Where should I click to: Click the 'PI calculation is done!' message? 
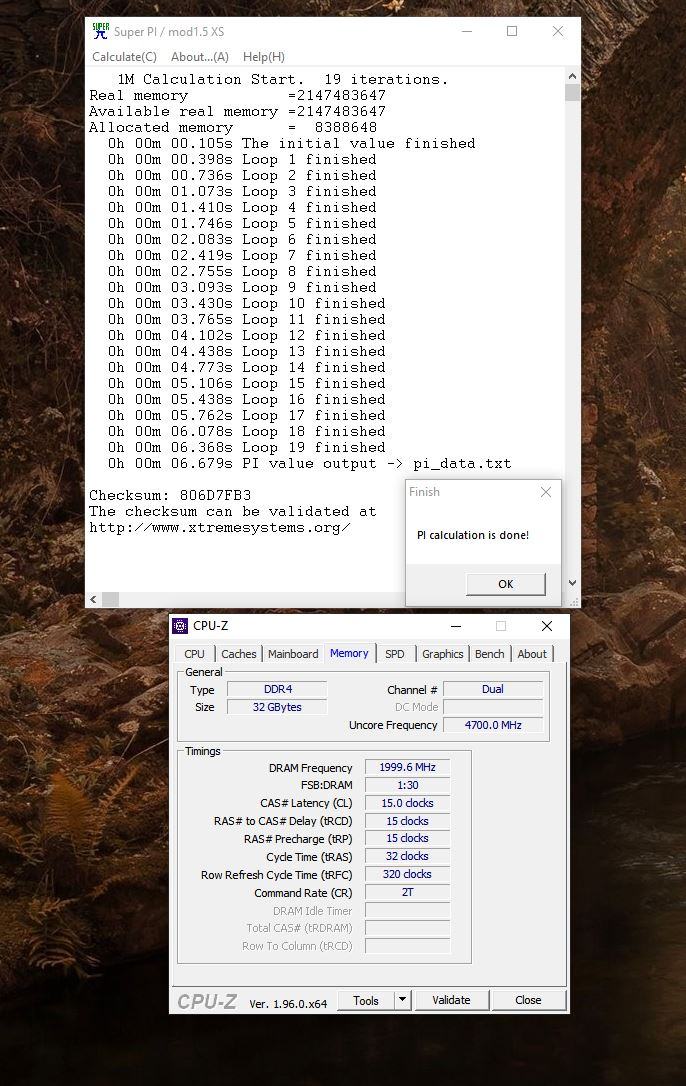[x=473, y=535]
